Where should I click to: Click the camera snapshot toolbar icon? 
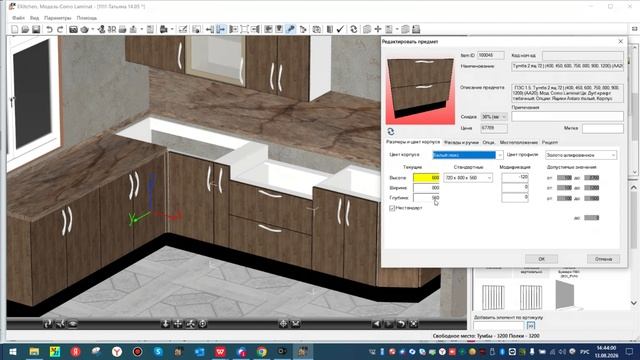tap(73, 29)
